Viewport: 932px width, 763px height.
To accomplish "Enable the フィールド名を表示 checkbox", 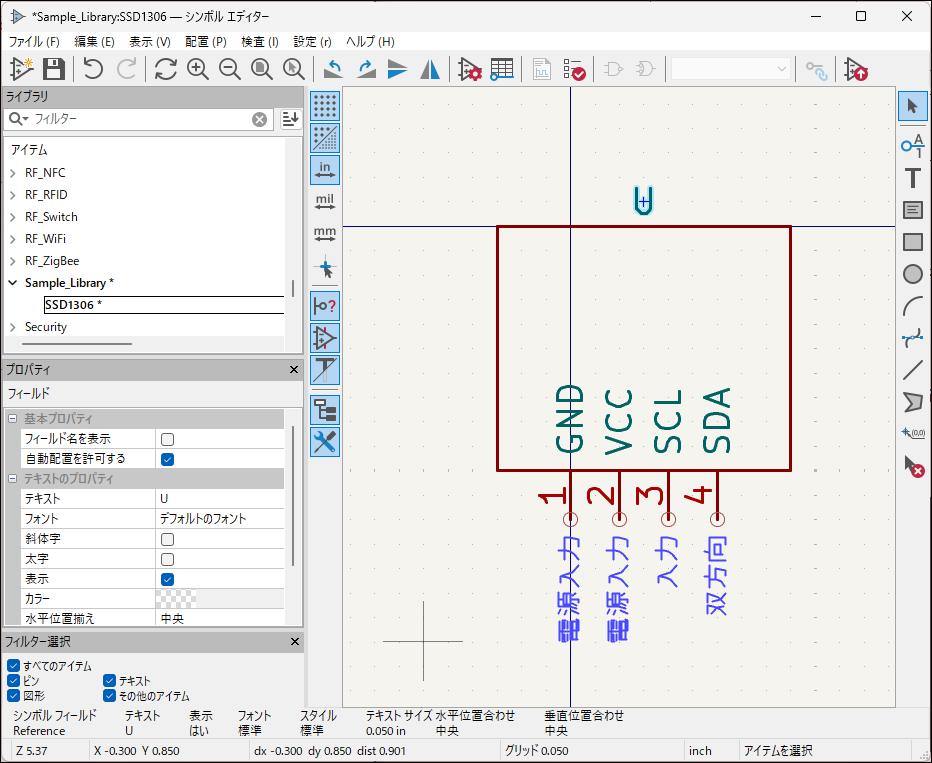I will pos(168,439).
